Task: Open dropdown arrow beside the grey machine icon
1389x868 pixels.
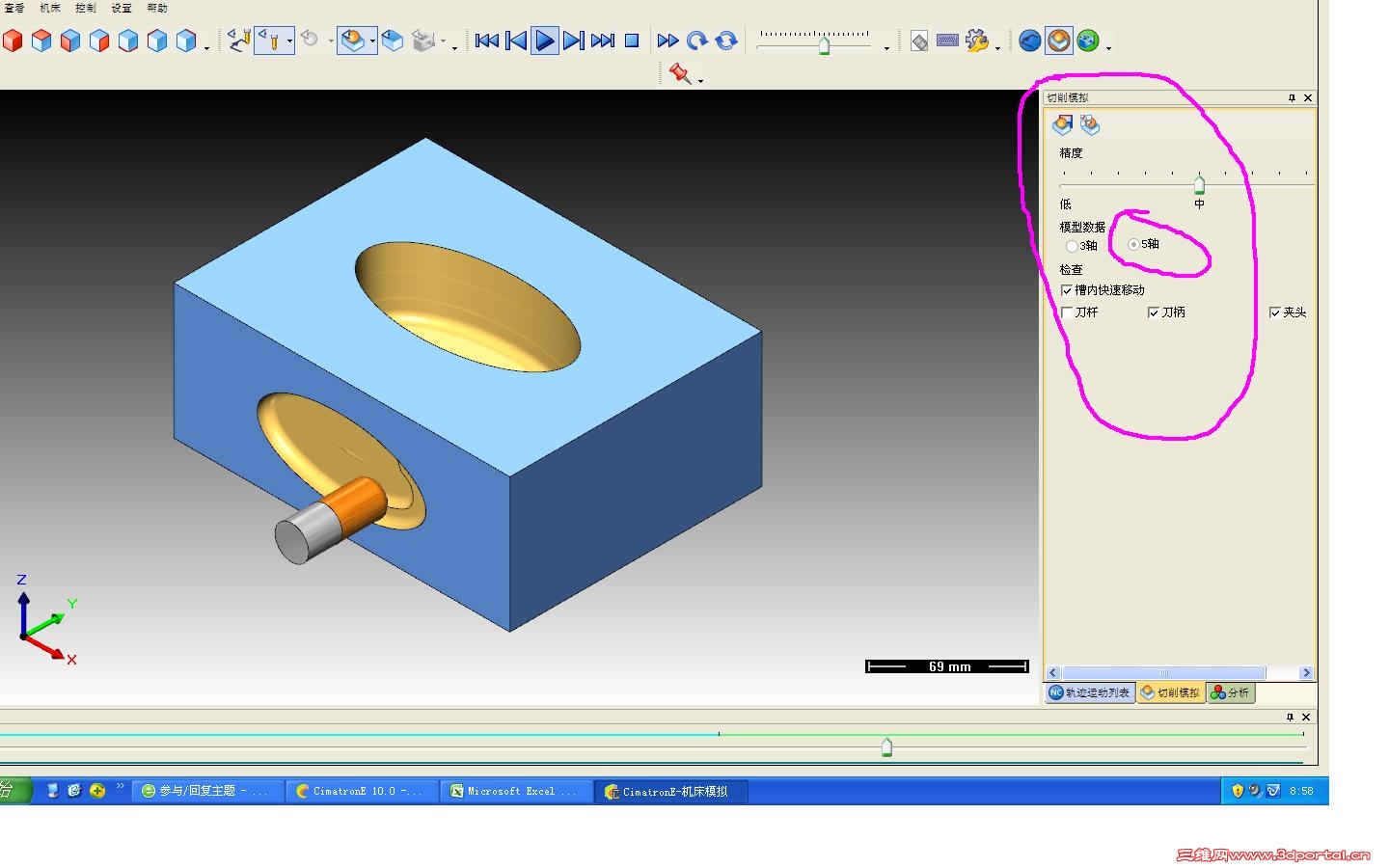Action: (x=443, y=41)
